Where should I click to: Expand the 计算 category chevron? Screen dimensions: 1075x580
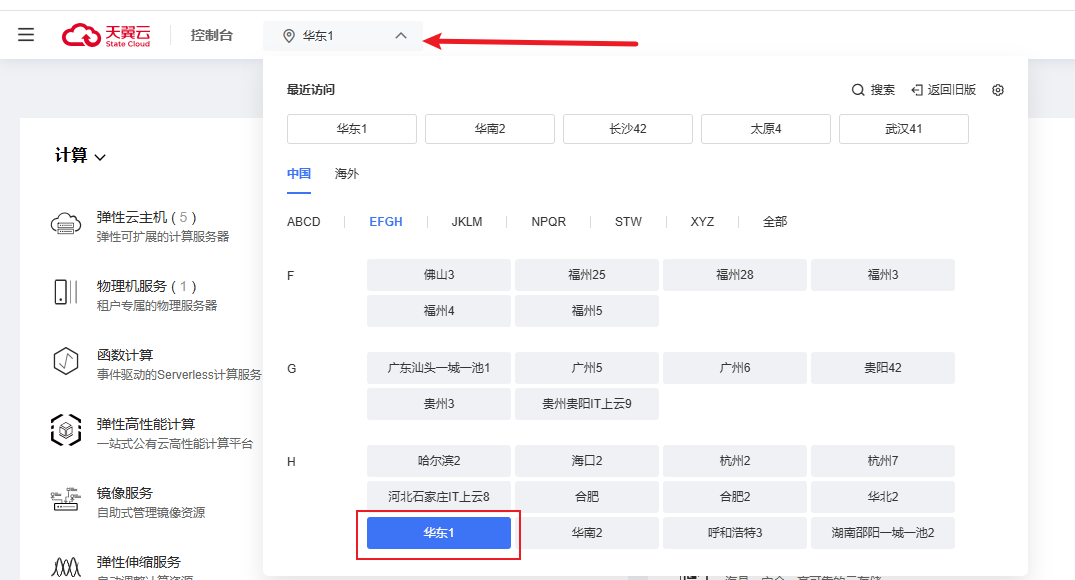100,157
